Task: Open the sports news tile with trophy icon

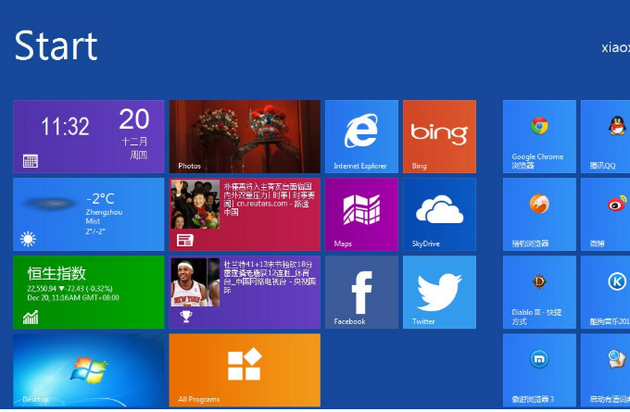Action: 244,292
